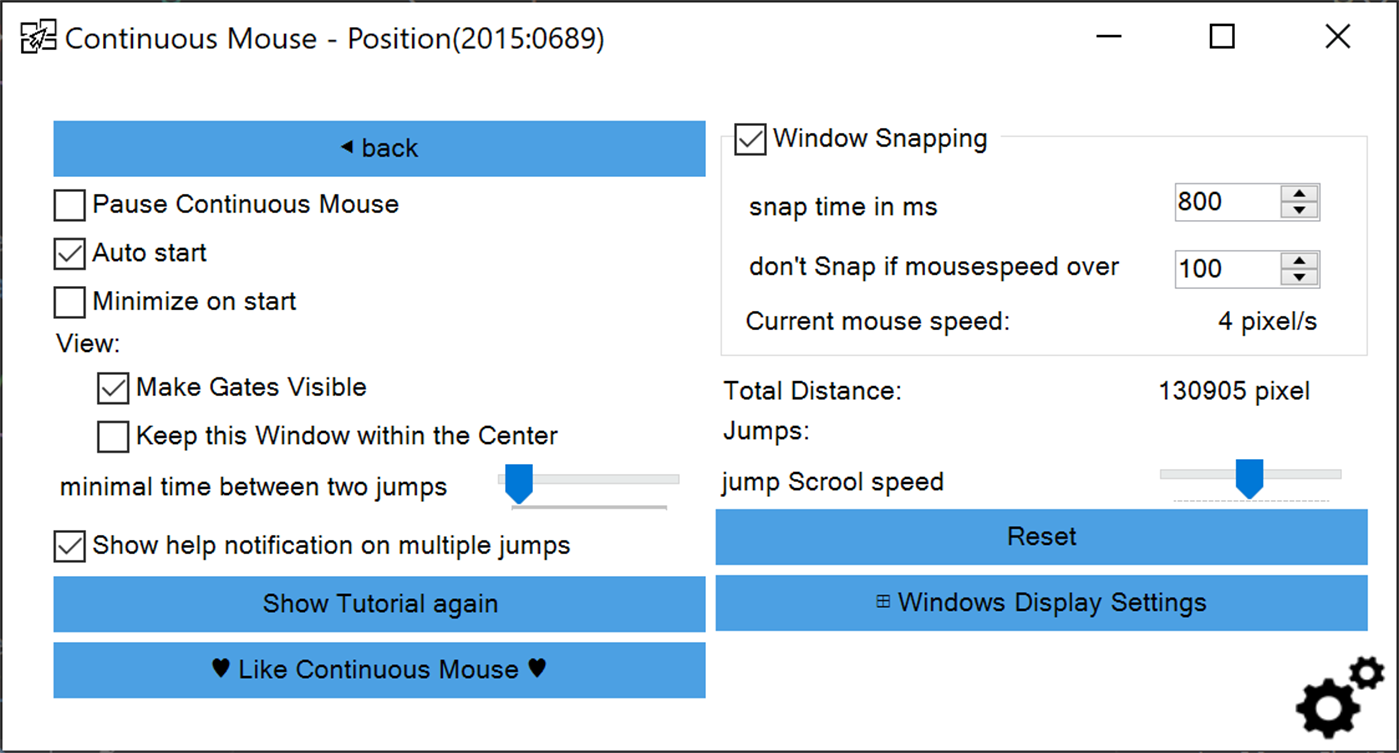Open Windows Display Settings
The image size is (1399, 753).
(x=1041, y=603)
